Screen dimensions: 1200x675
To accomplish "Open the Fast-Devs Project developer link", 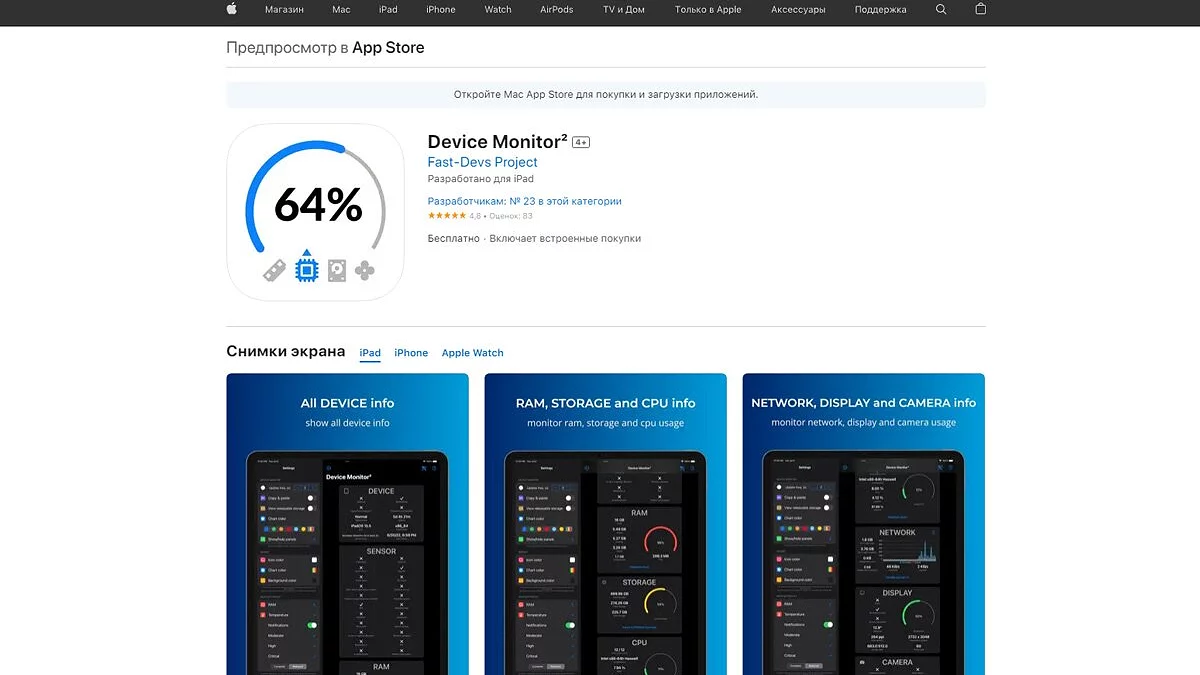I will click(482, 162).
